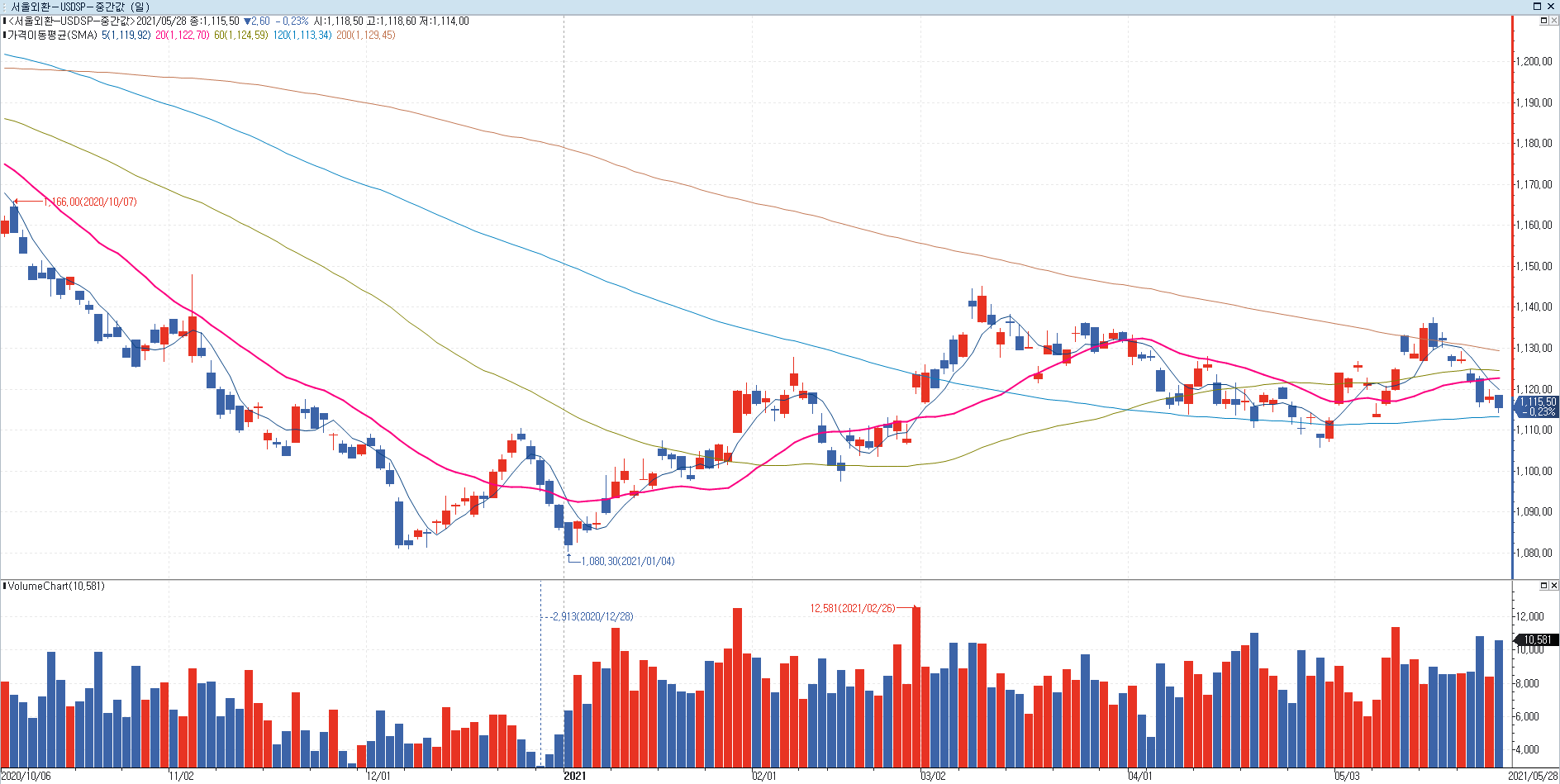Click the 1,080.30 low price annotation

(628, 562)
